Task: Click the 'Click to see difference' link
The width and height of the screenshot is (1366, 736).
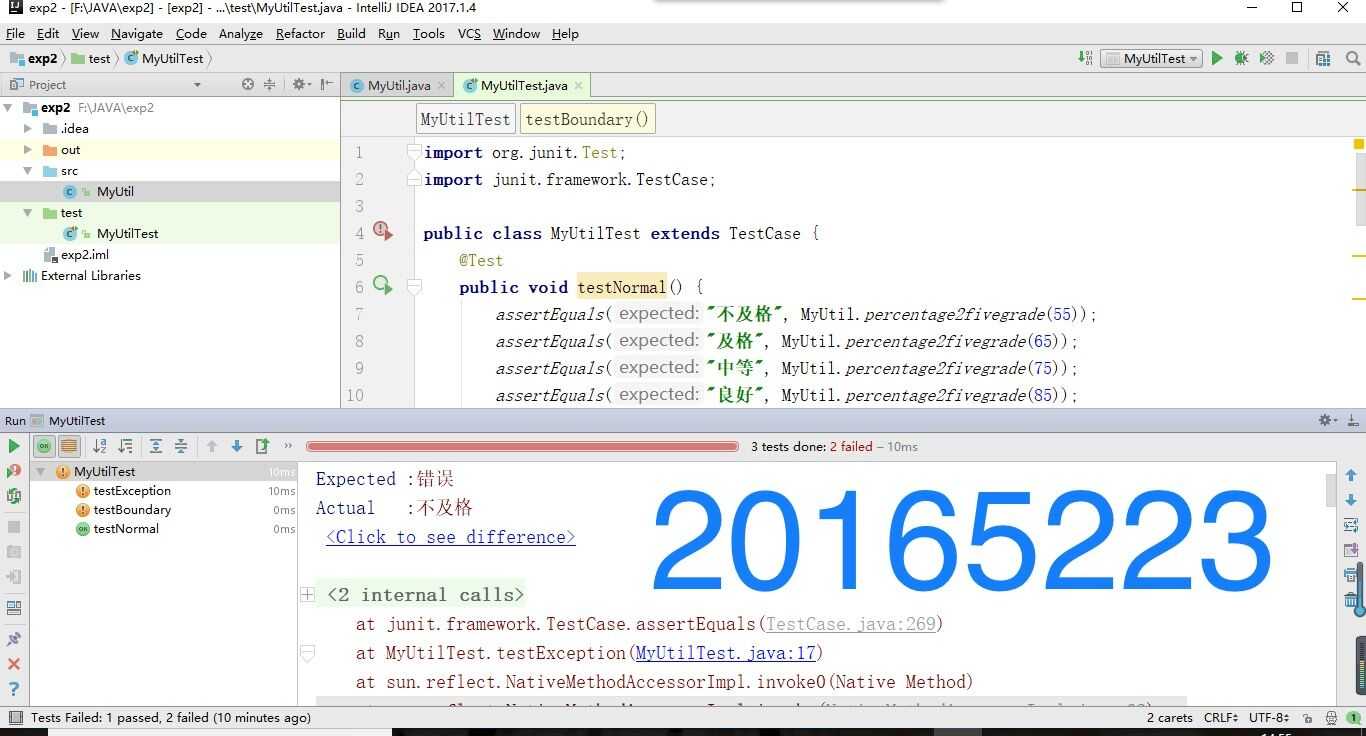Action: [450, 537]
